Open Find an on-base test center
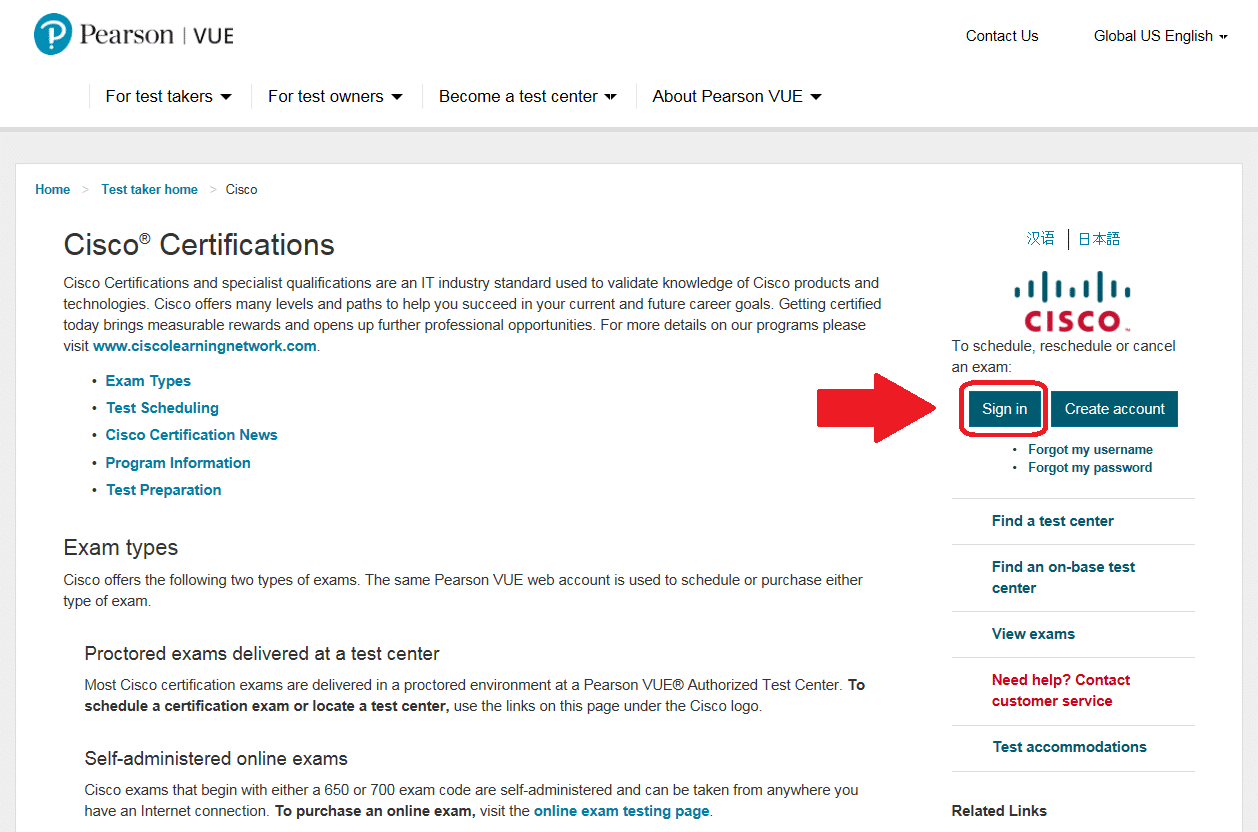Viewport: 1258px width, 832px height. (1064, 577)
